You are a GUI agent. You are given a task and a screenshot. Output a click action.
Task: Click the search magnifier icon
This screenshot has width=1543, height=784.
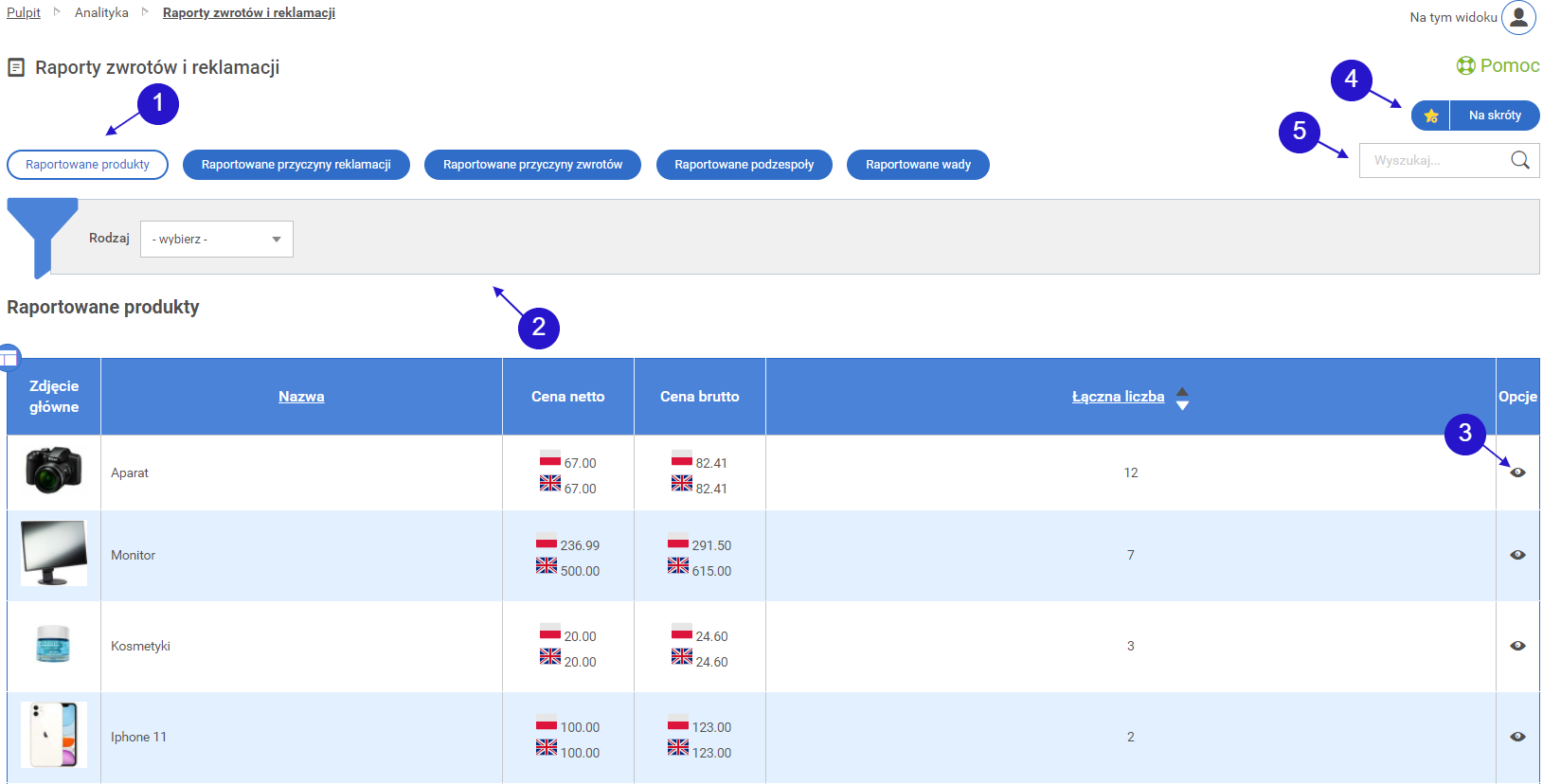[1519, 161]
